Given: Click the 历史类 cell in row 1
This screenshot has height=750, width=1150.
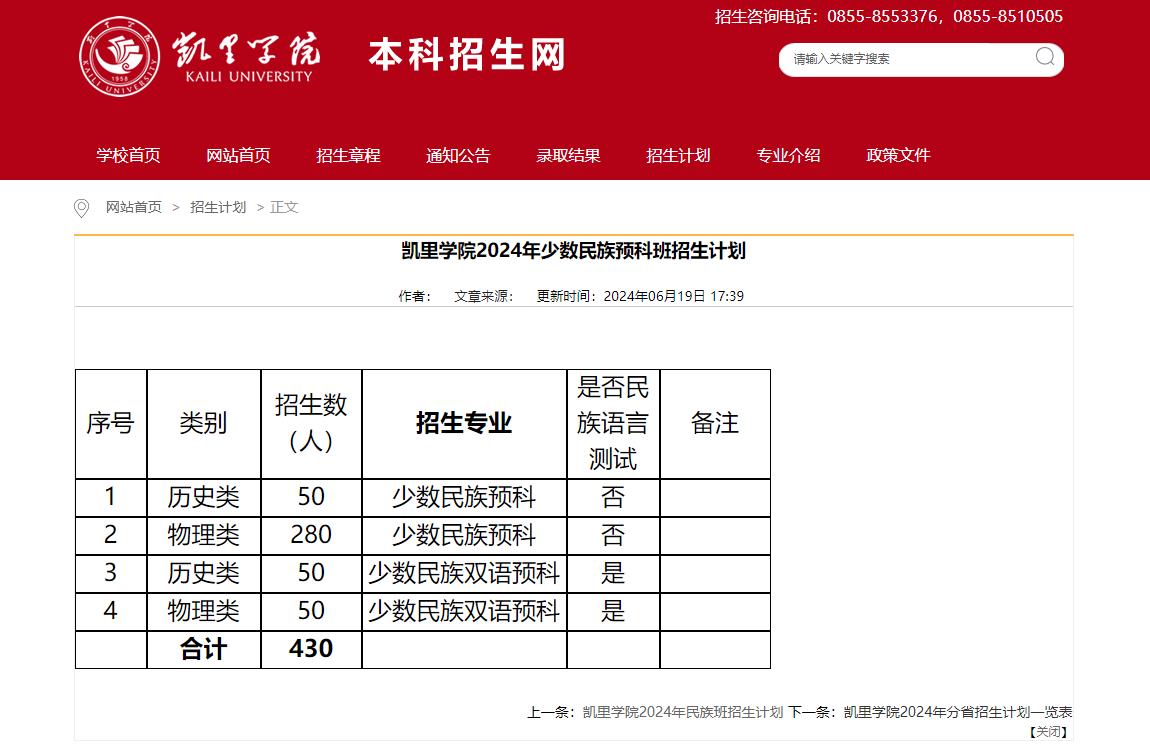Looking at the screenshot, I should 204,498.
